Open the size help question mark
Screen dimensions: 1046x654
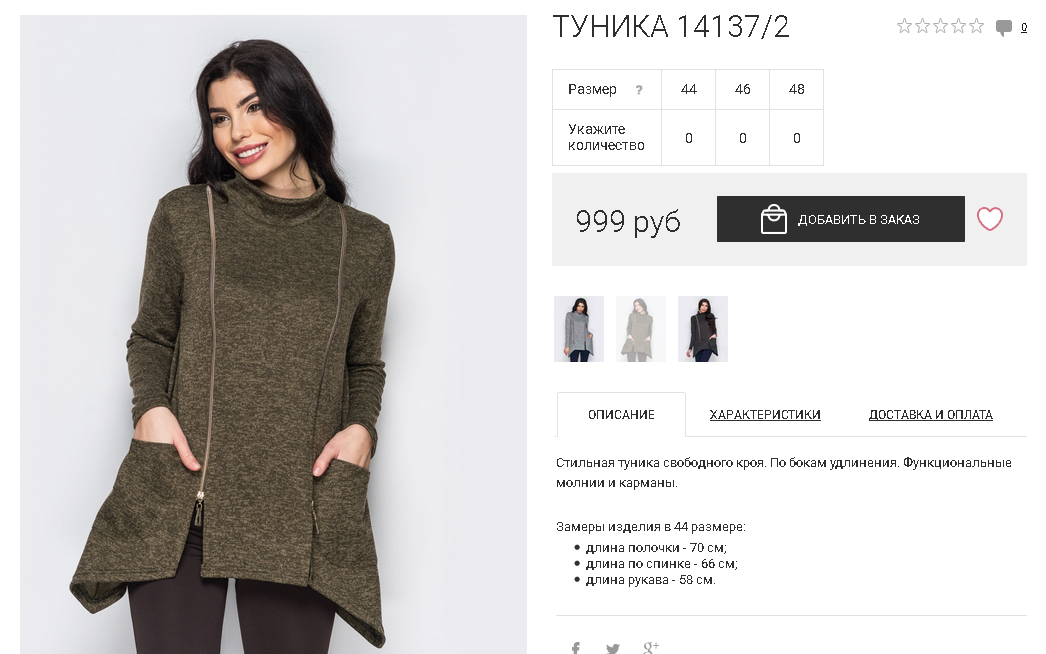pyautogui.click(x=638, y=89)
